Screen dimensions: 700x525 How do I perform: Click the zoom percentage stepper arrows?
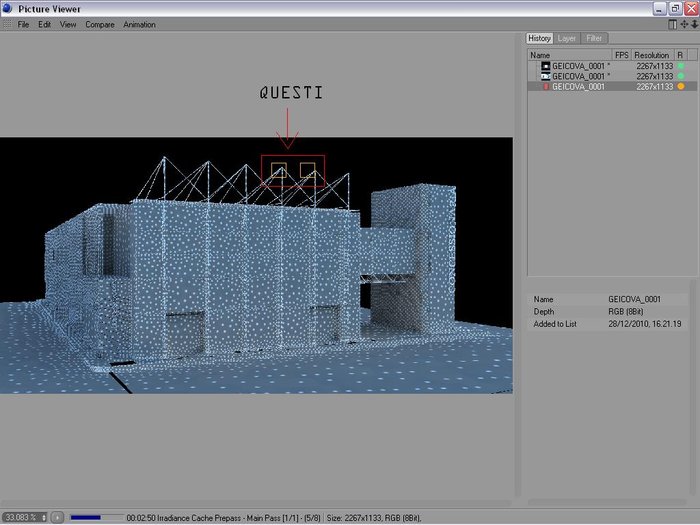click(x=44, y=517)
